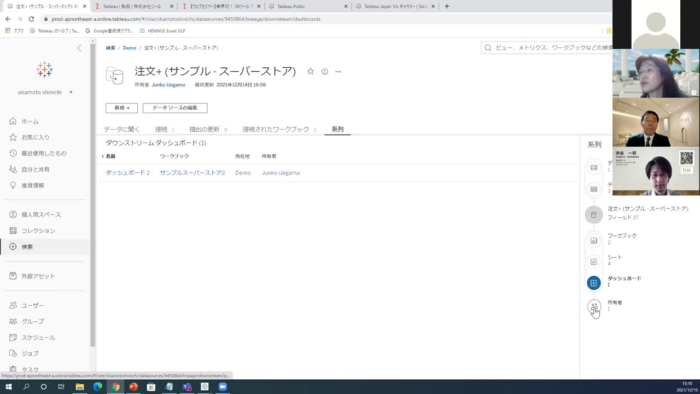Switch to Tableau Public browser tab
Viewport: 700px width, 394px height.
point(308,6)
